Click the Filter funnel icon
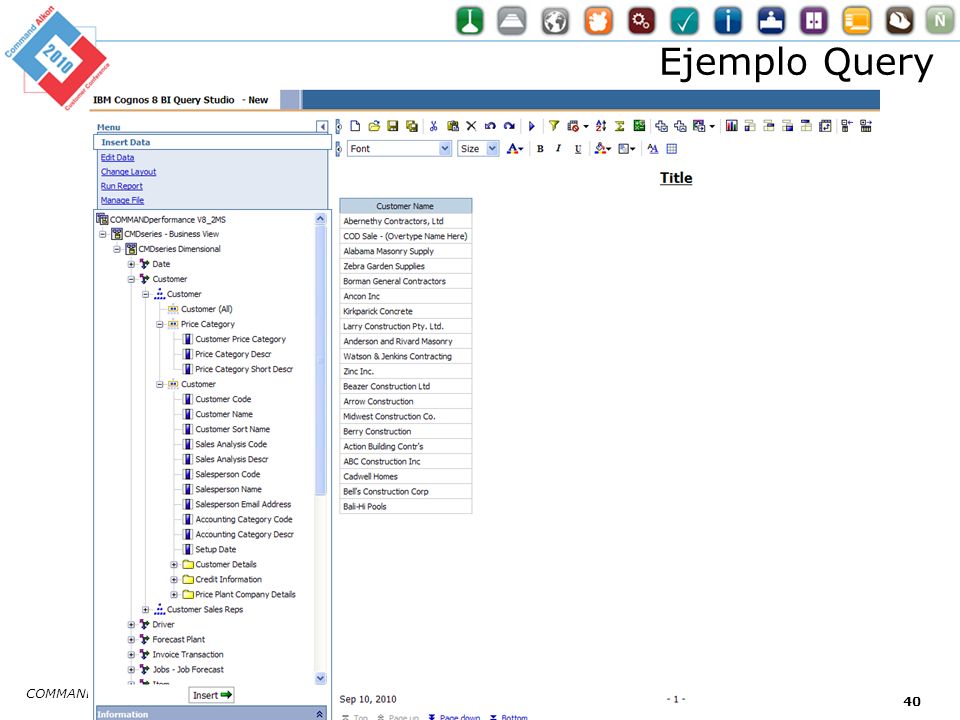This screenshot has height=720, width=960. click(553, 126)
